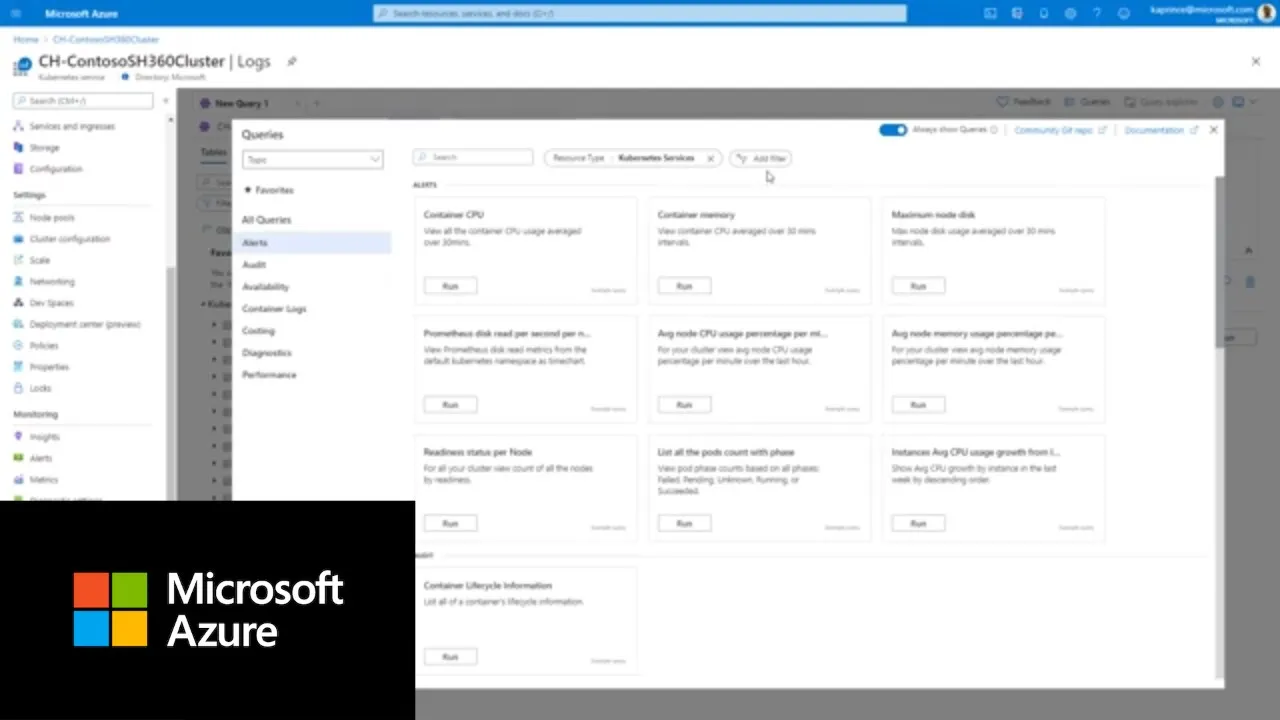Viewport: 1280px width, 720px height.
Task: Click Queries in the Logs toolbar
Action: click(1087, 102)
